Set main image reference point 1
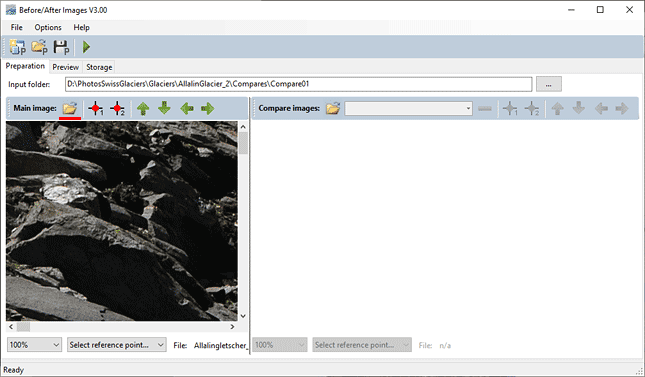This screenshot has width=645, height=377. [95, 109]
